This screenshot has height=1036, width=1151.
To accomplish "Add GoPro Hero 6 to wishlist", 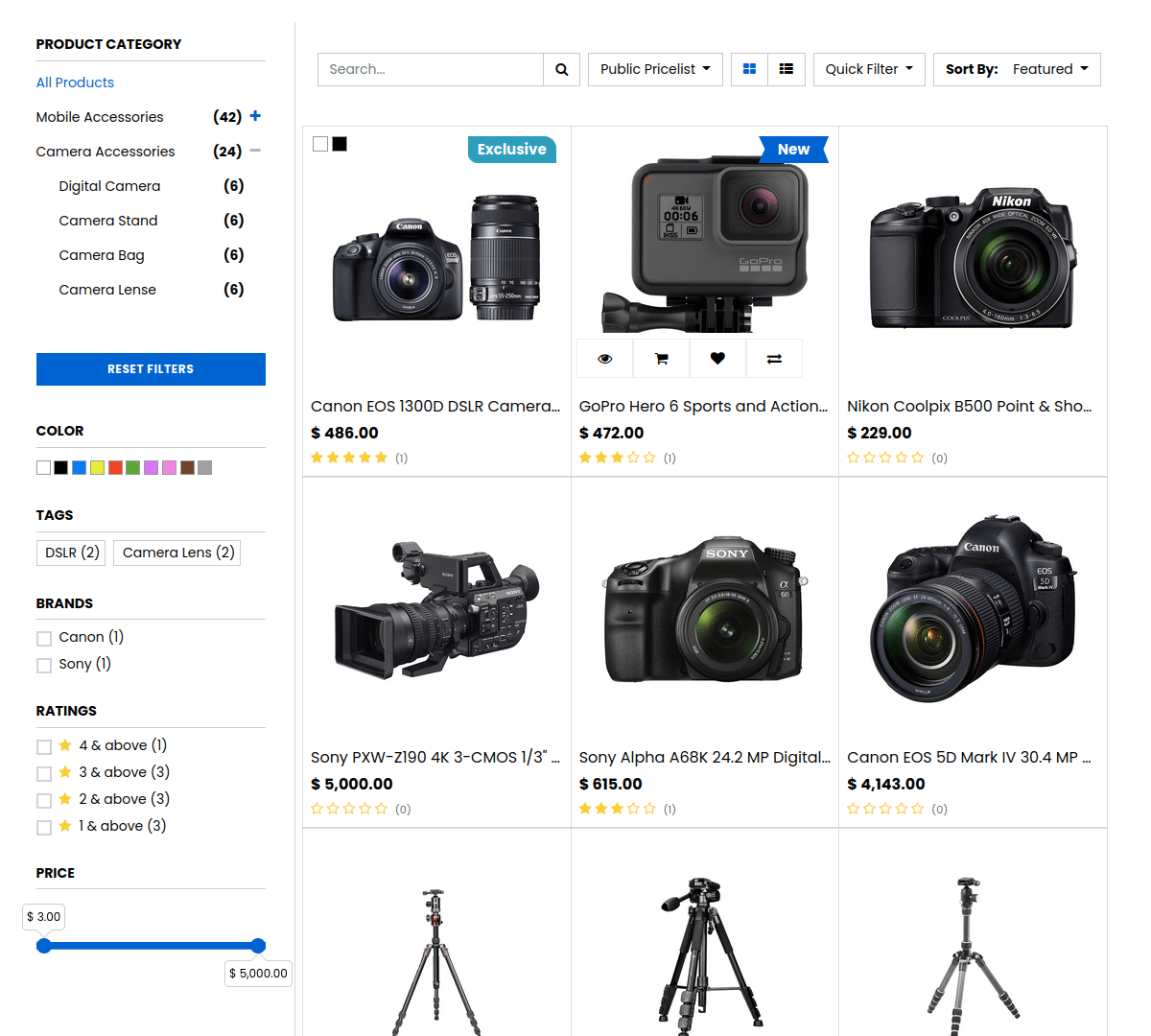I will 717,359.
